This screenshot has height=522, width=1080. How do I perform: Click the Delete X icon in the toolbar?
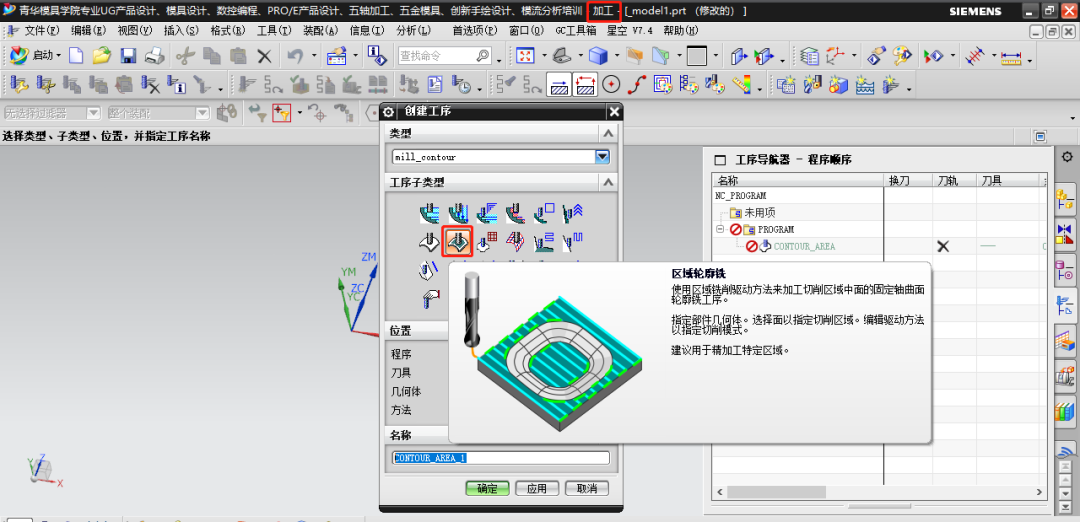(x=264, y=56)
